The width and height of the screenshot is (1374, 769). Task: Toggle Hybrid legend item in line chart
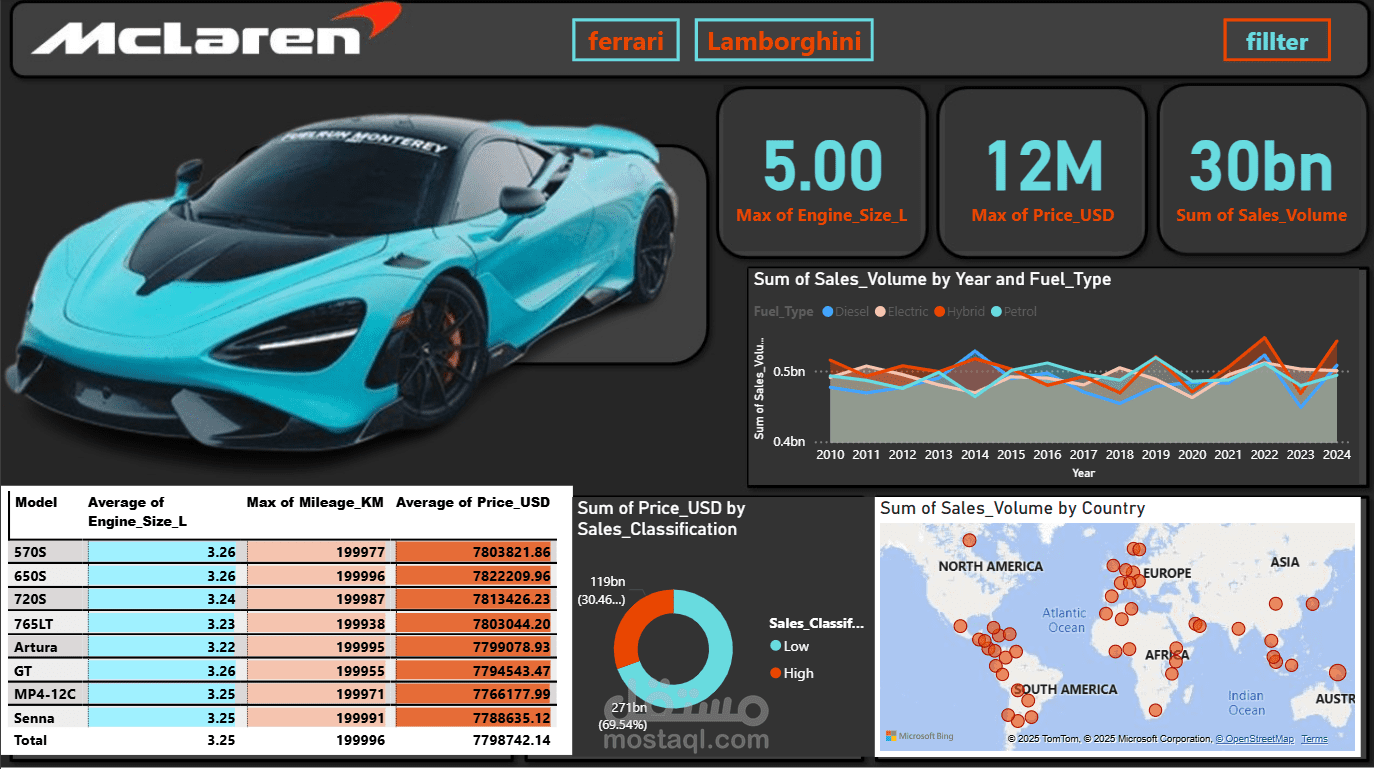coord(959,312)
